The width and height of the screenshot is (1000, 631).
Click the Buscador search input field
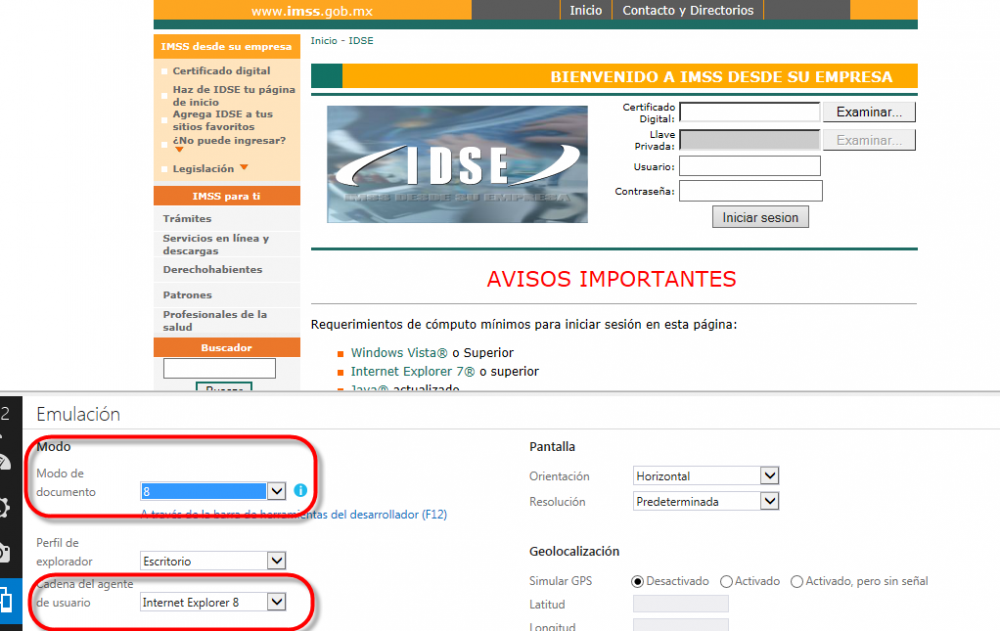coord(219,368)
